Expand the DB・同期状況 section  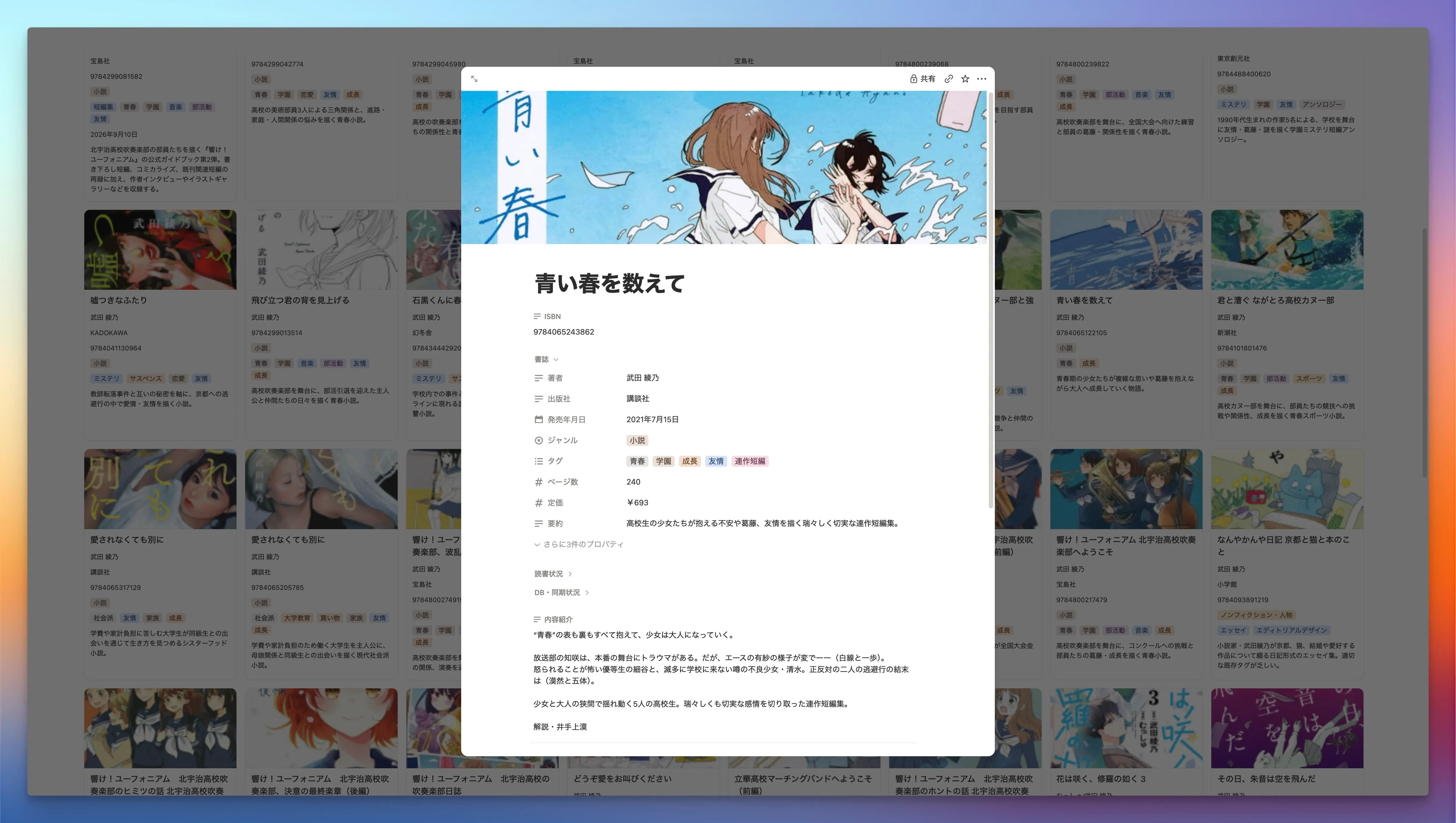point(562,592)
